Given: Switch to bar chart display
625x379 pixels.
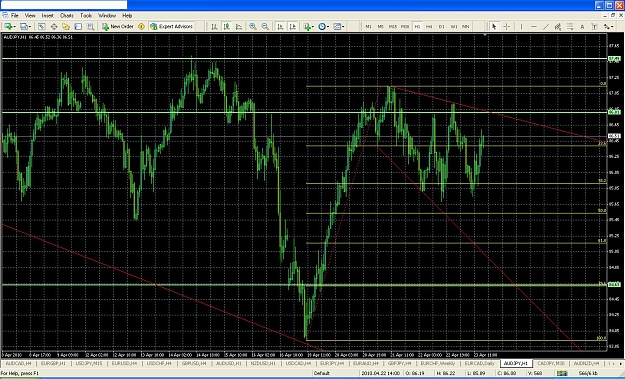Looking at the screenshot, I should click(214, 26).
